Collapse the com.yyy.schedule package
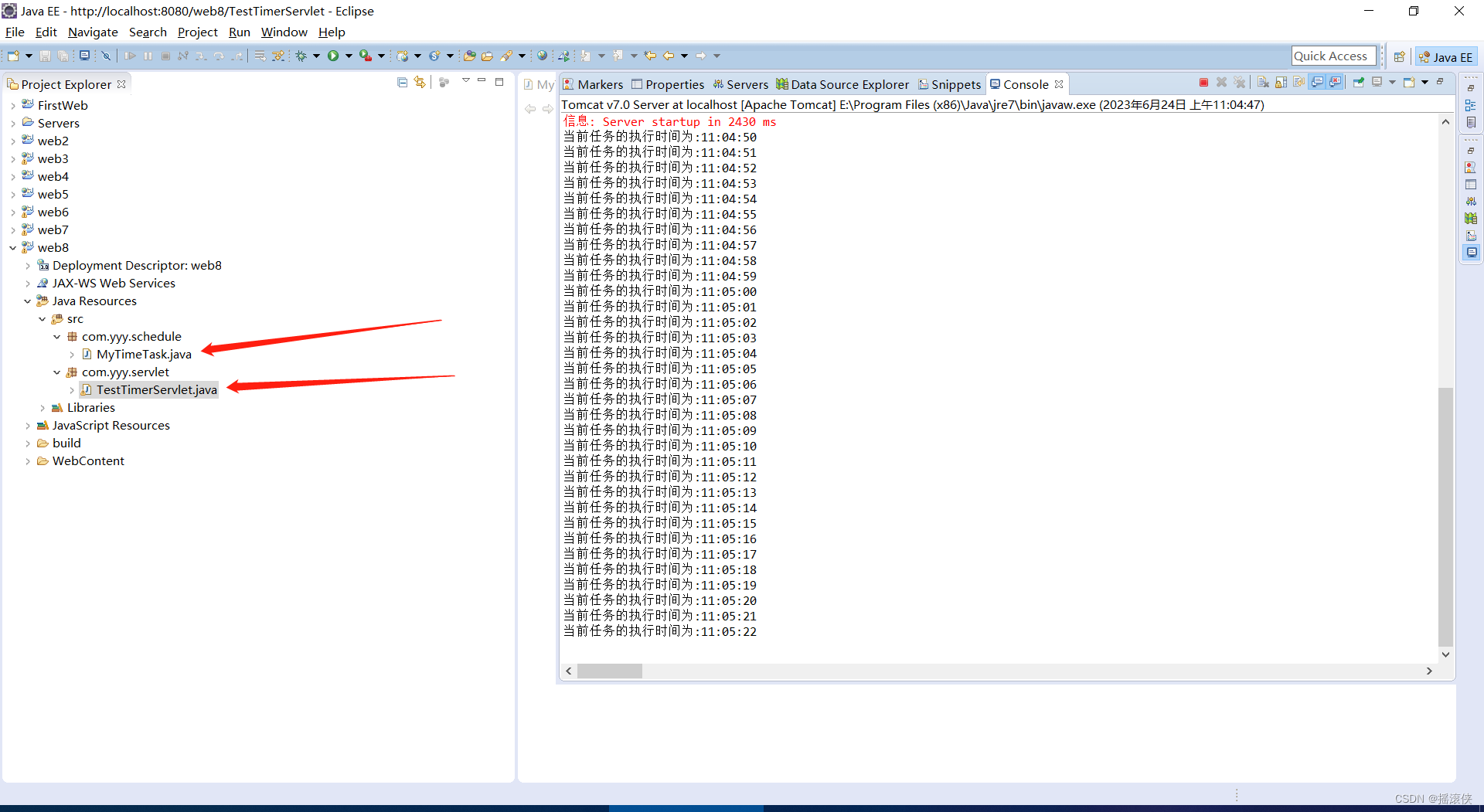This screenshot has height=812, width=1484. [57, 337]
